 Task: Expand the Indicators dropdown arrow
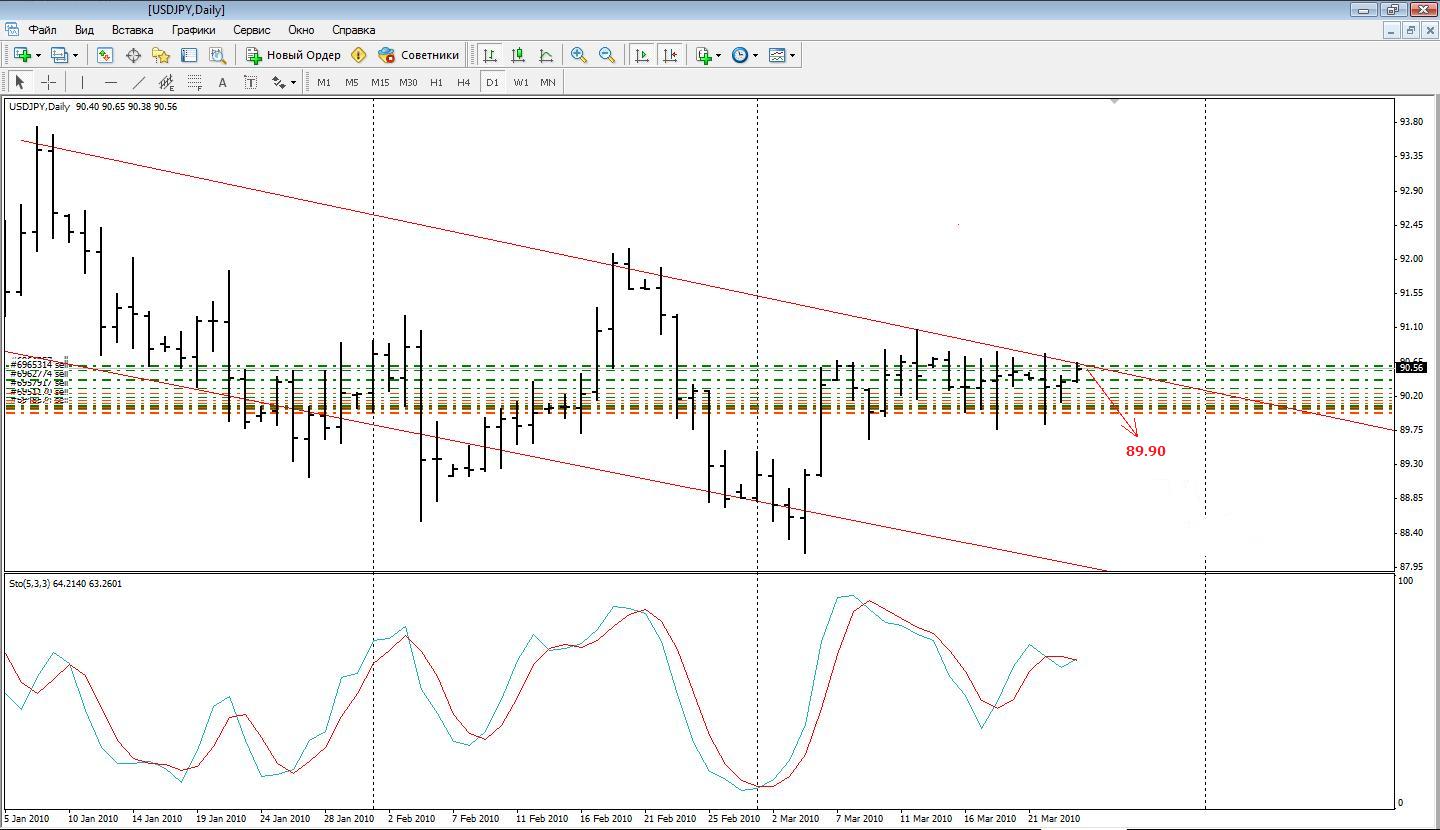click(x=719, y=55)
